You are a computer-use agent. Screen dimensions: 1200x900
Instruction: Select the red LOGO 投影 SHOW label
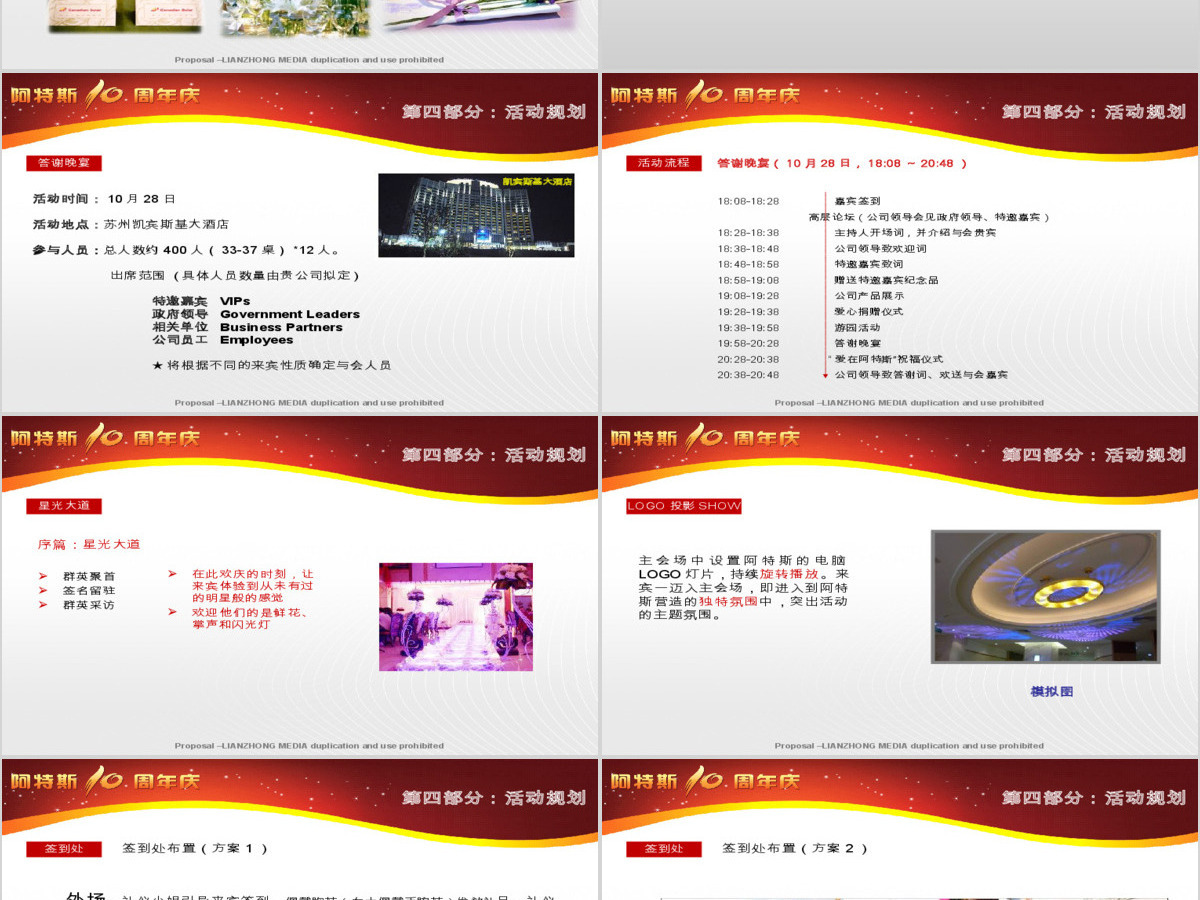tap(684, 506)
